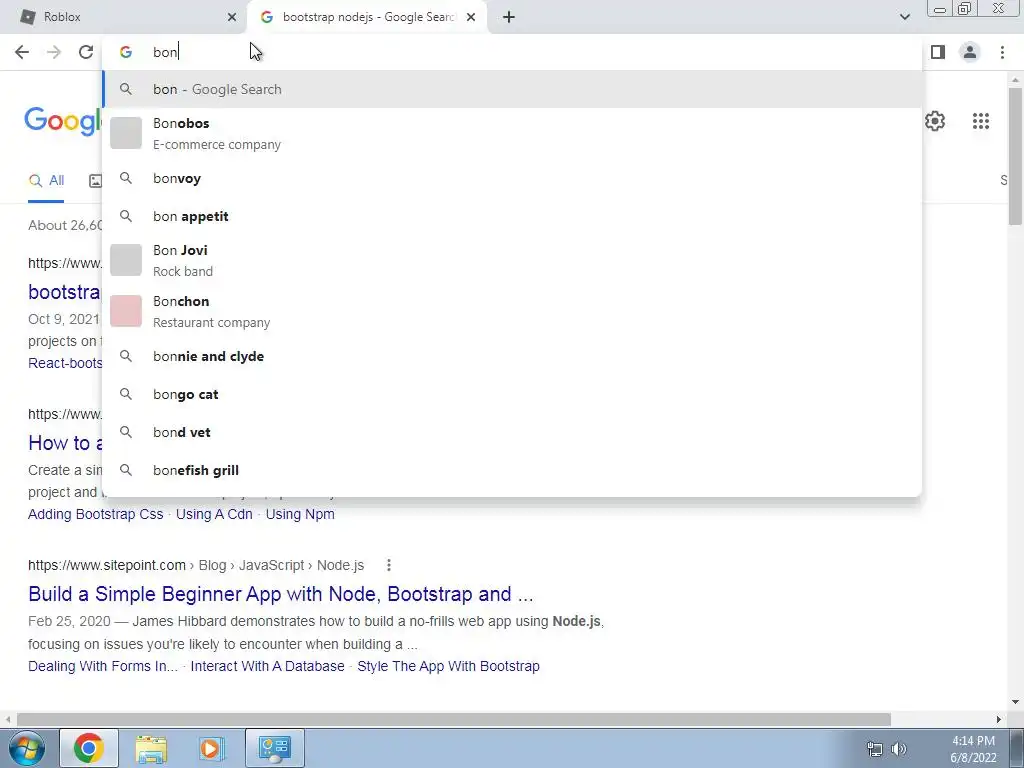
Task: Choose the Bon Jovi rock band suggestion
Action: (512, 260)
